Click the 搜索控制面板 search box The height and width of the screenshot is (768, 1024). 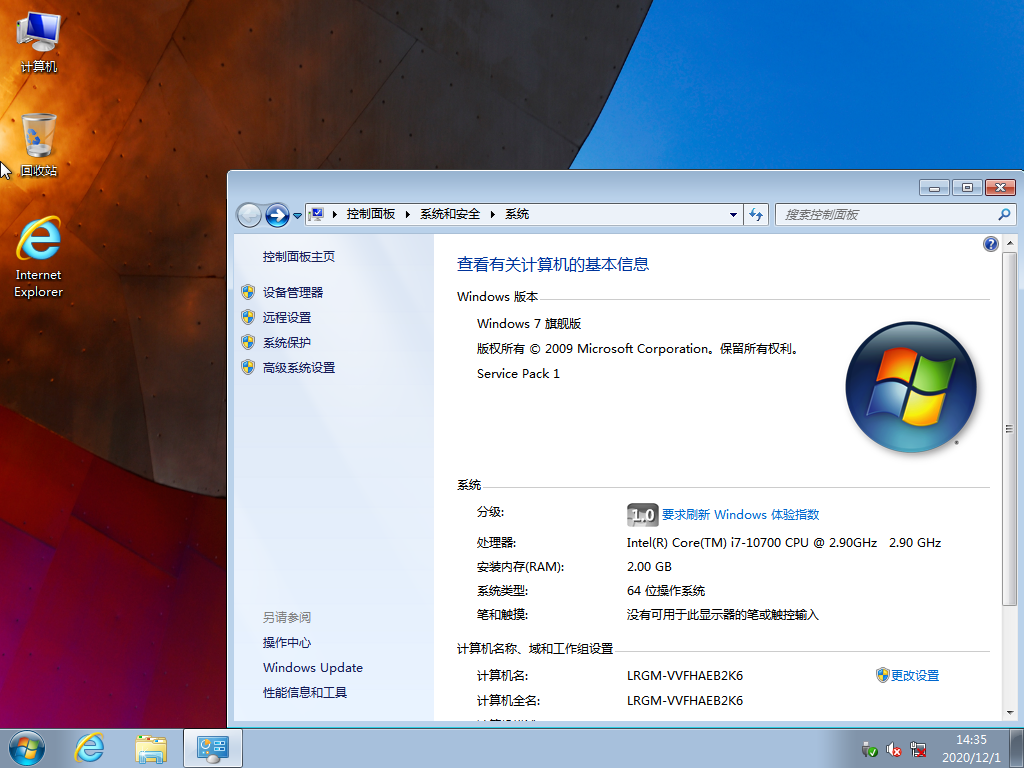[x=885, y=214]
